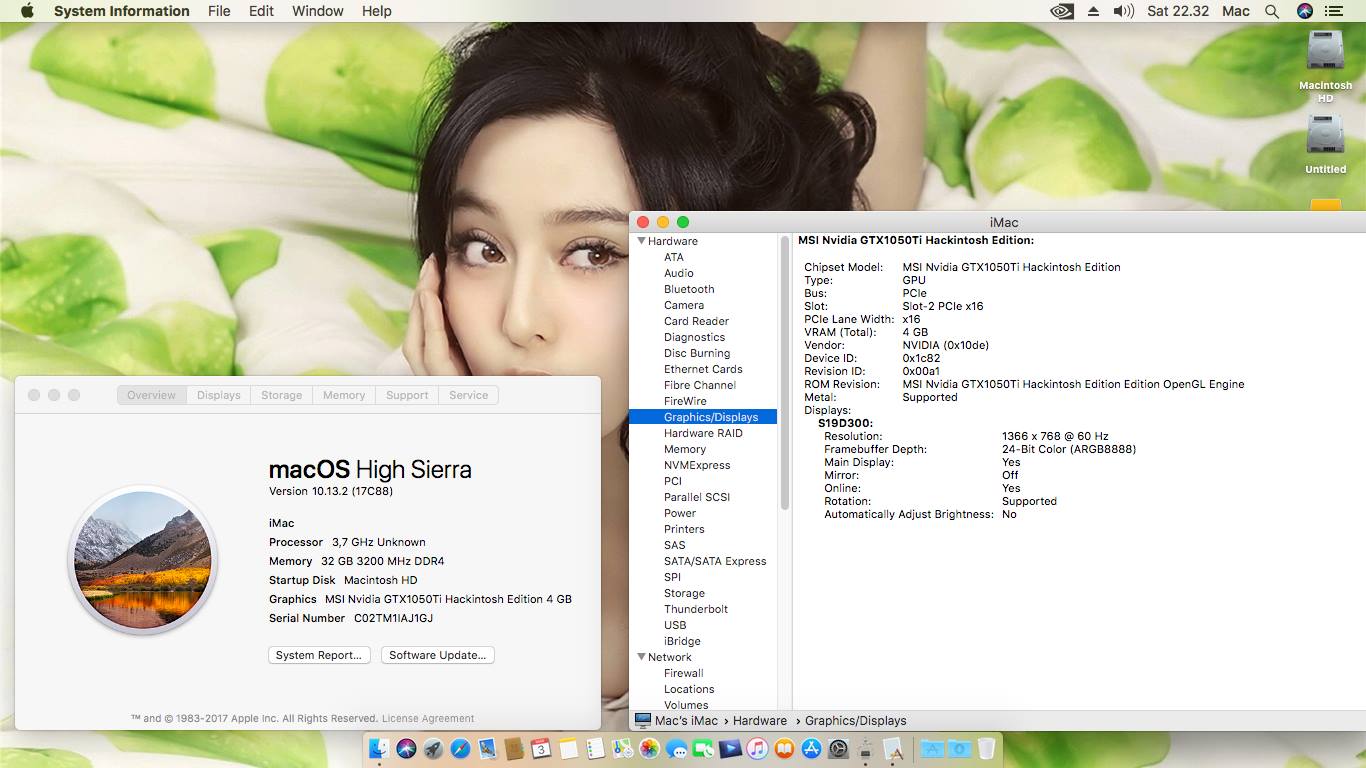
Task: Switch to the Displays tab in About This Mac
Action: (x=218, y=395)
